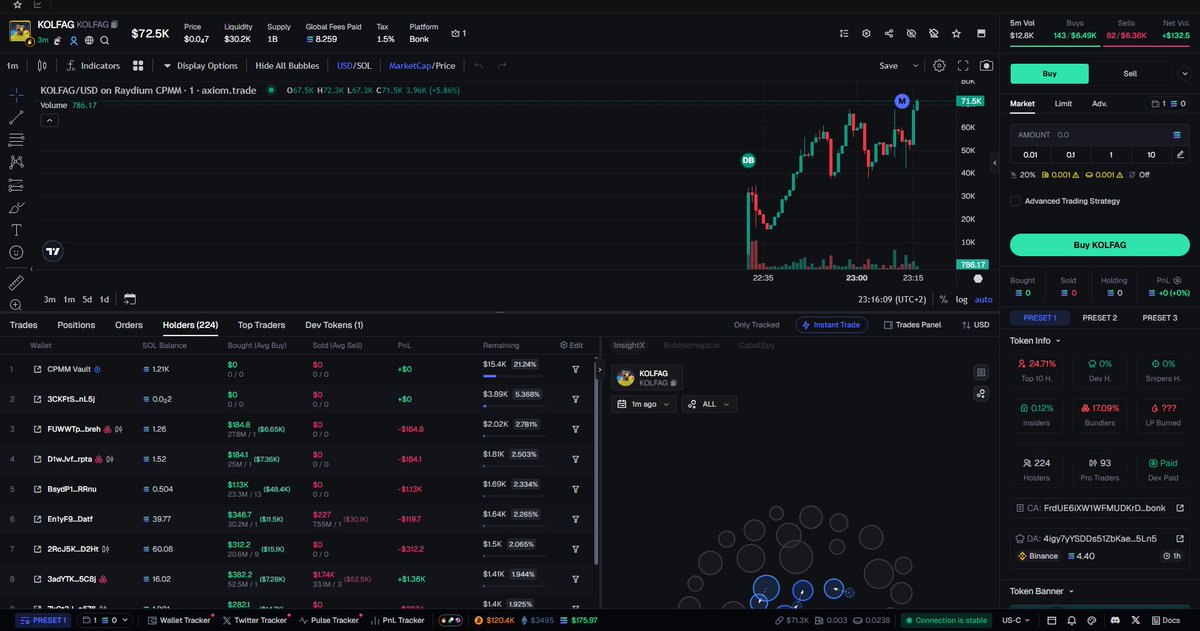Screen dimensions: 1200x631
Task: Select the Limit order tab
Action: [x=1063, y=103]
